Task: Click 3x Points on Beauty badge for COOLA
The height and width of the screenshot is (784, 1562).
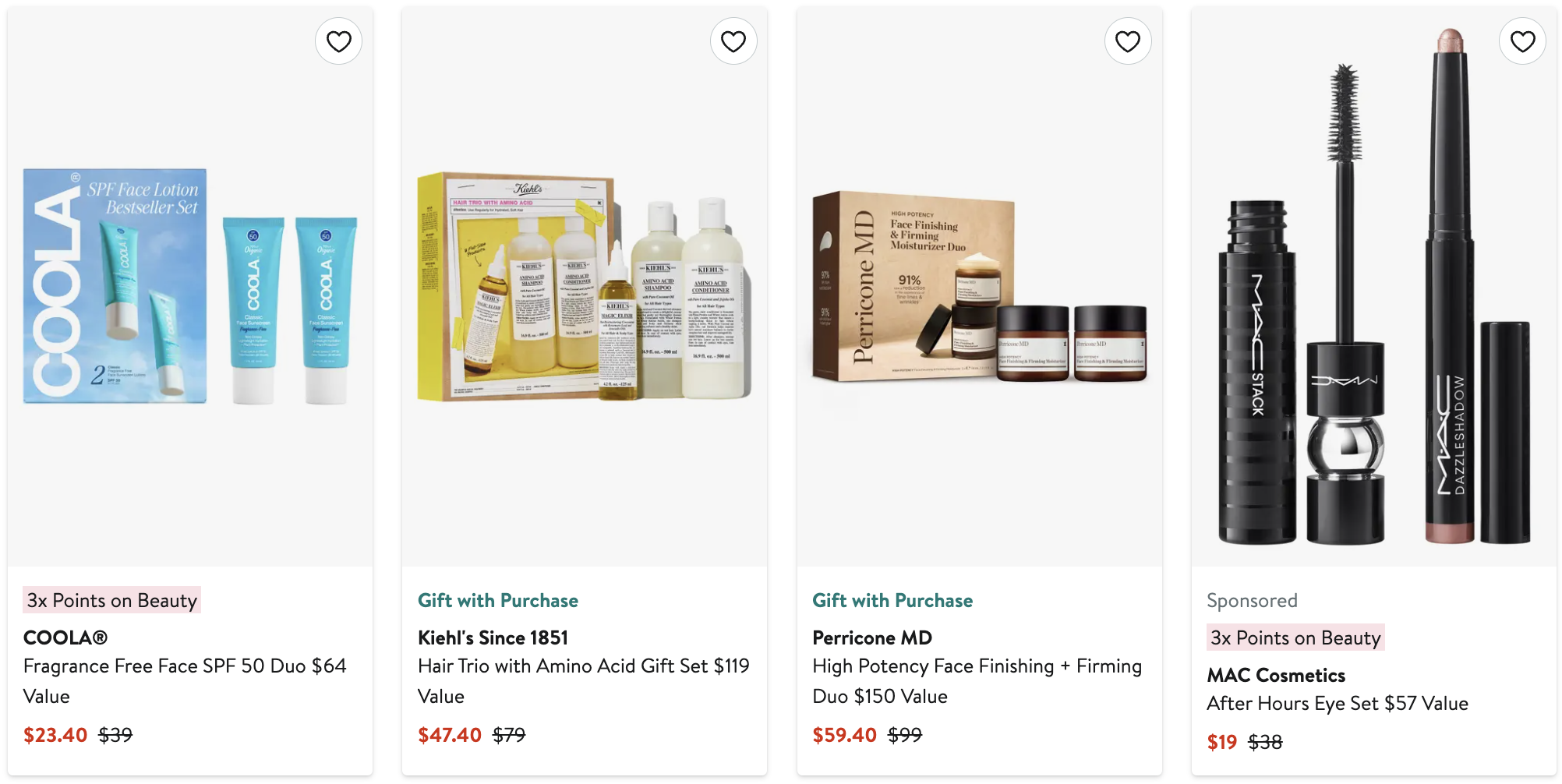Action: (x=112, y=600)
